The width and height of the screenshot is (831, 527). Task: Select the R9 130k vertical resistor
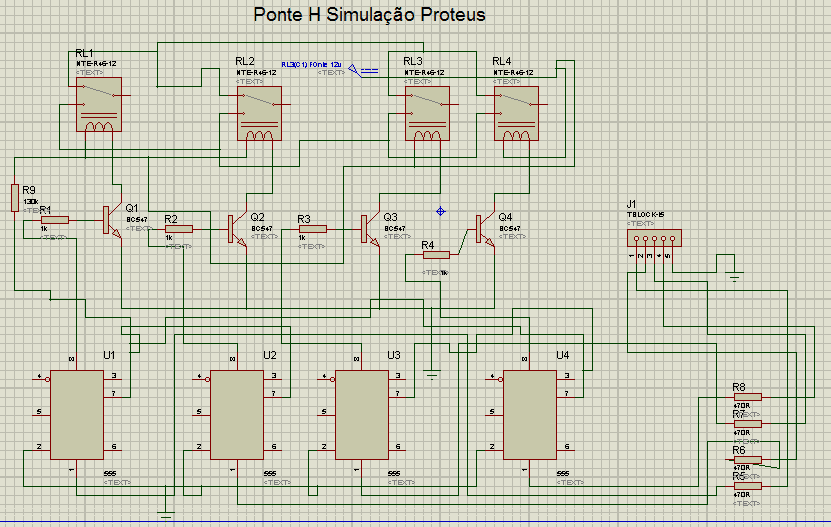15,198
